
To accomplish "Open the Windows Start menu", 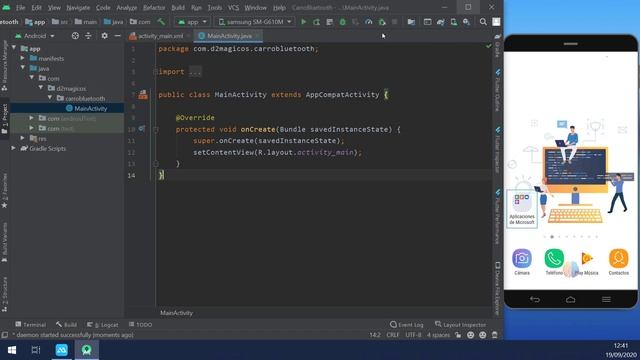I will click(x=12, y=350).
